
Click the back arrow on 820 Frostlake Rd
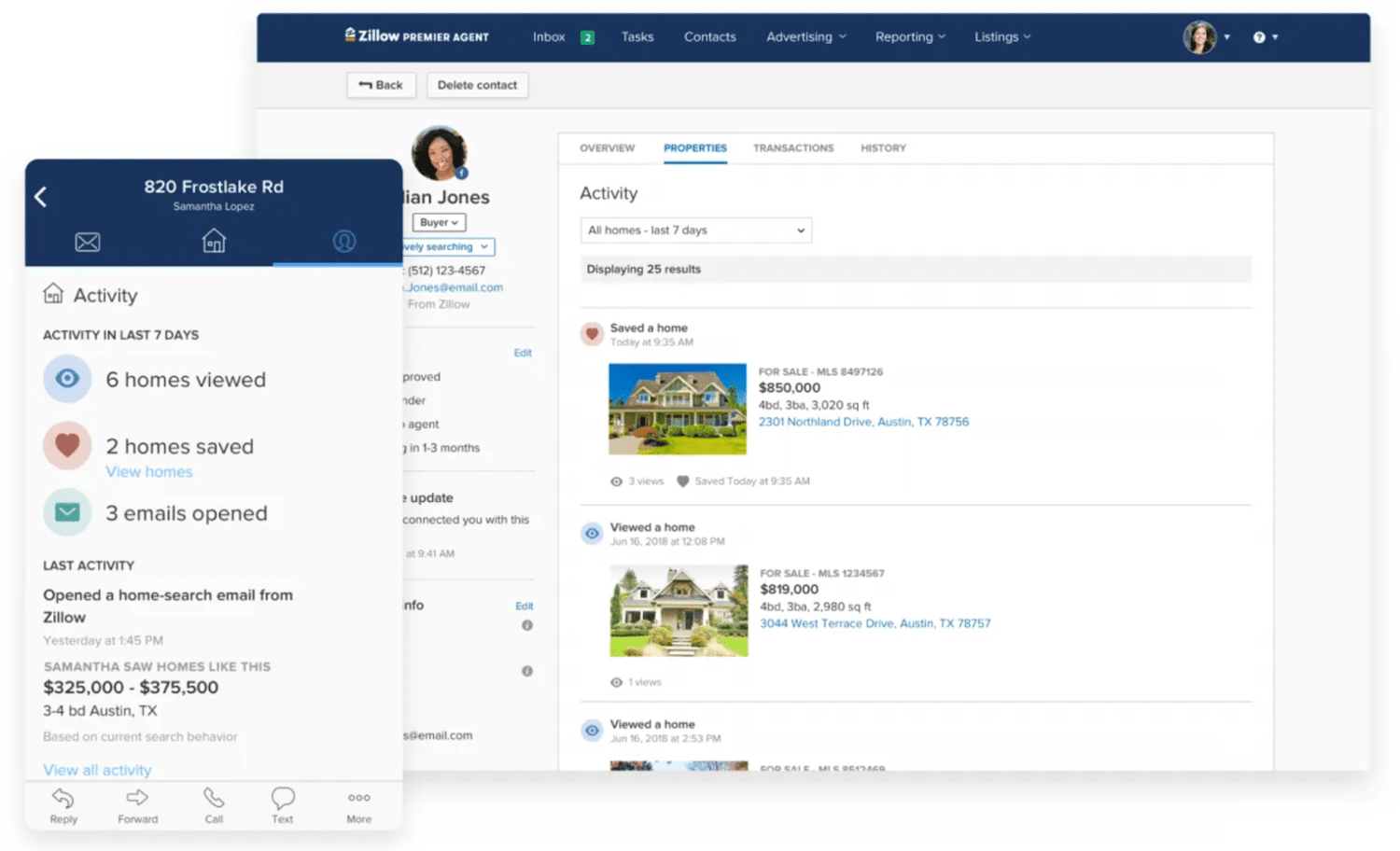click(41, 196)
